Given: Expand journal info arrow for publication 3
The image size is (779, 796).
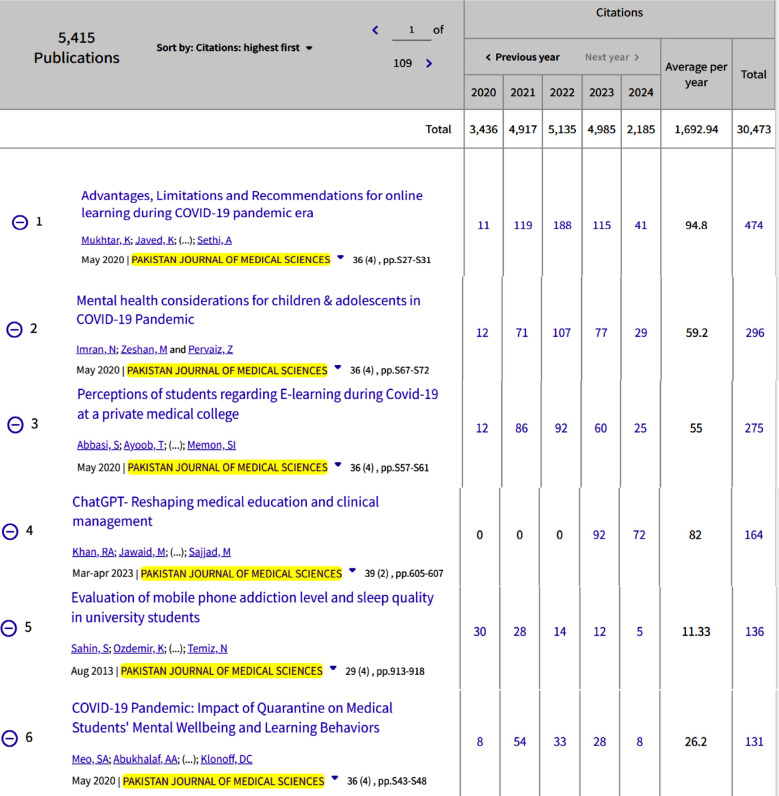Looking at the screenshot, I should pyautogui.click(x=338, y=465).
